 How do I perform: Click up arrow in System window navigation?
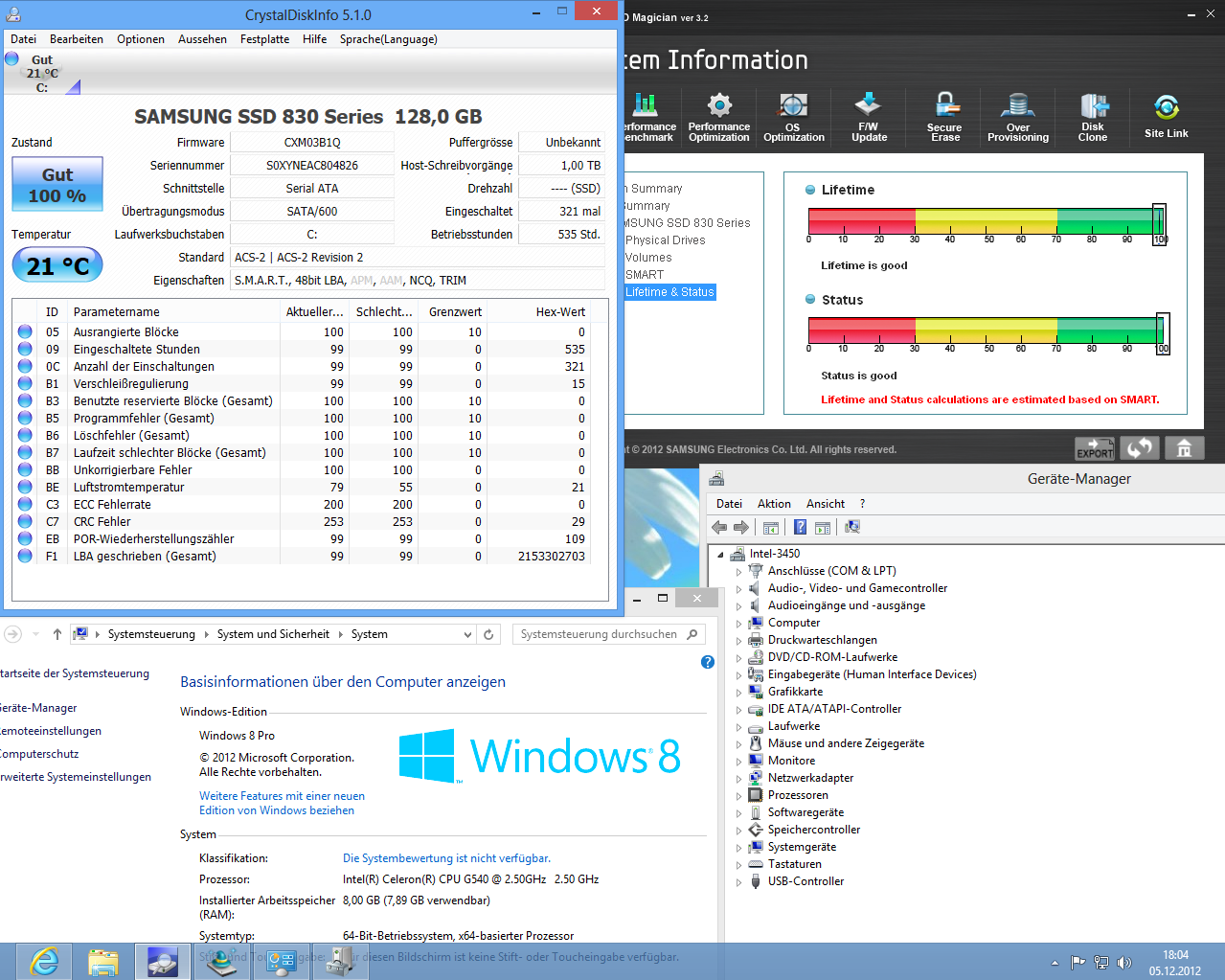(57, 634)
